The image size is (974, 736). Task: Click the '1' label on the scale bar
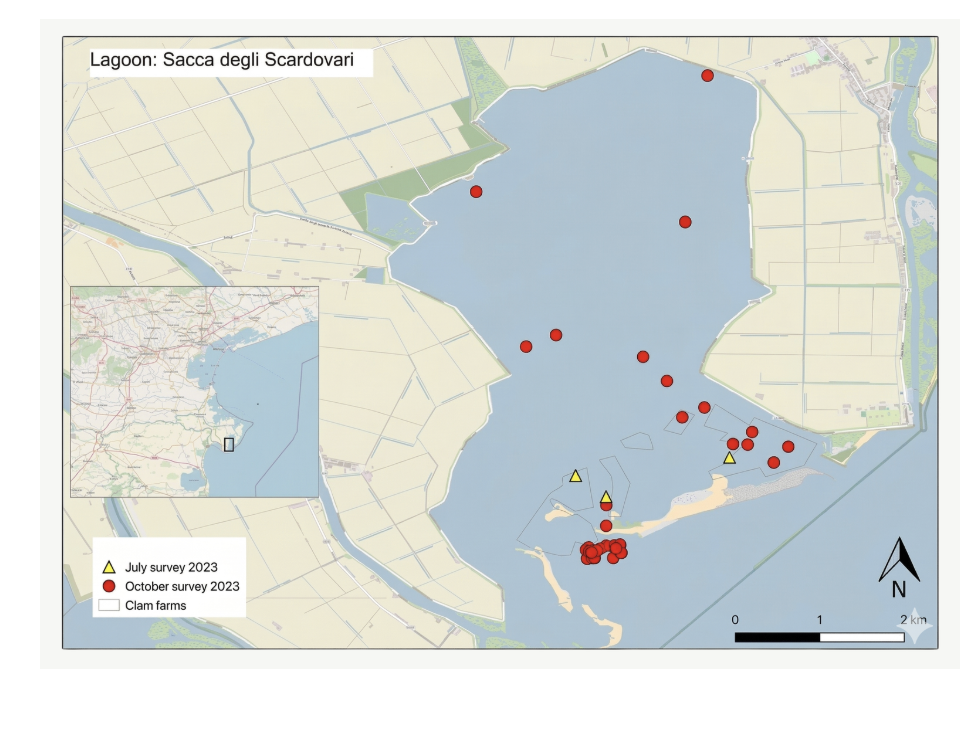(819, 620)
